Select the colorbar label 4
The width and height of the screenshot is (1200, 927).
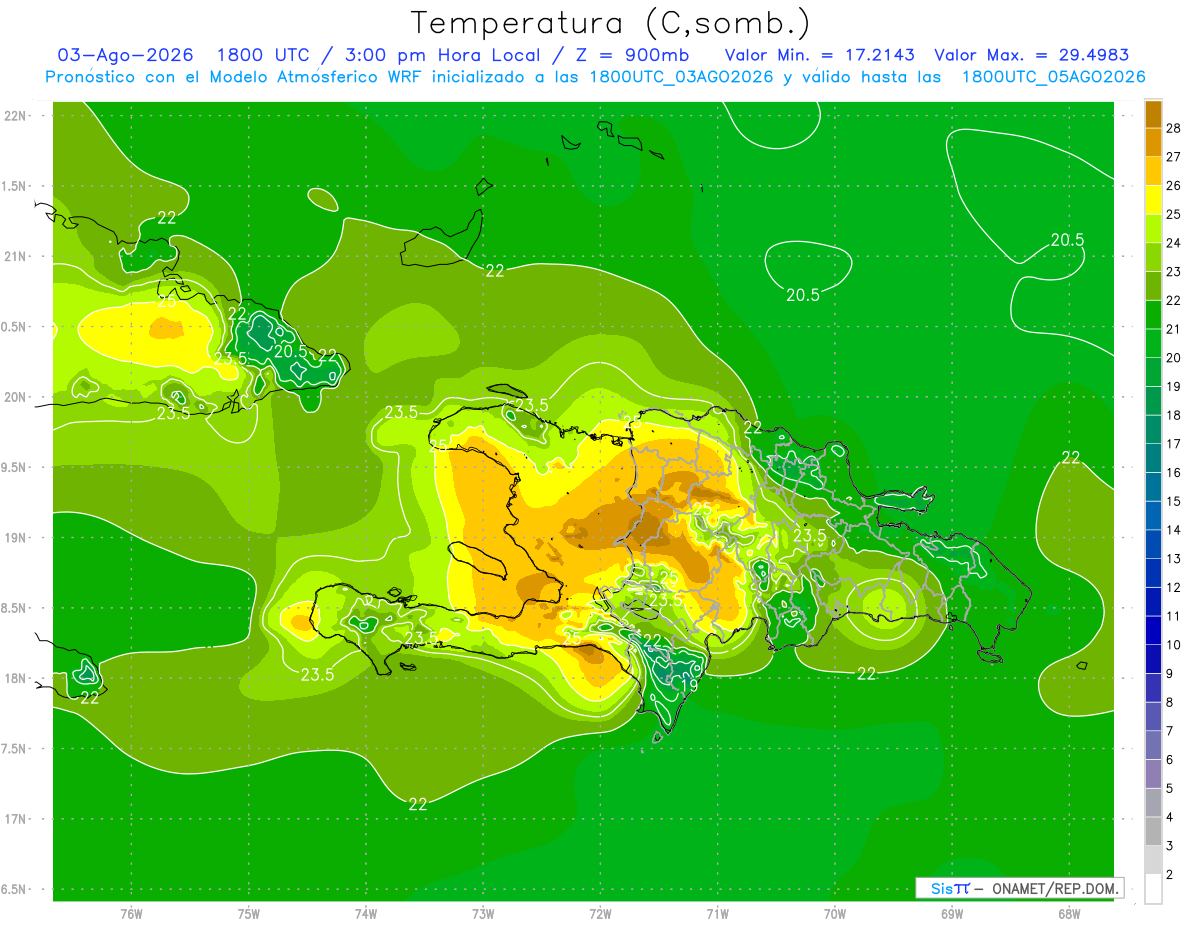click(1170, 817)
